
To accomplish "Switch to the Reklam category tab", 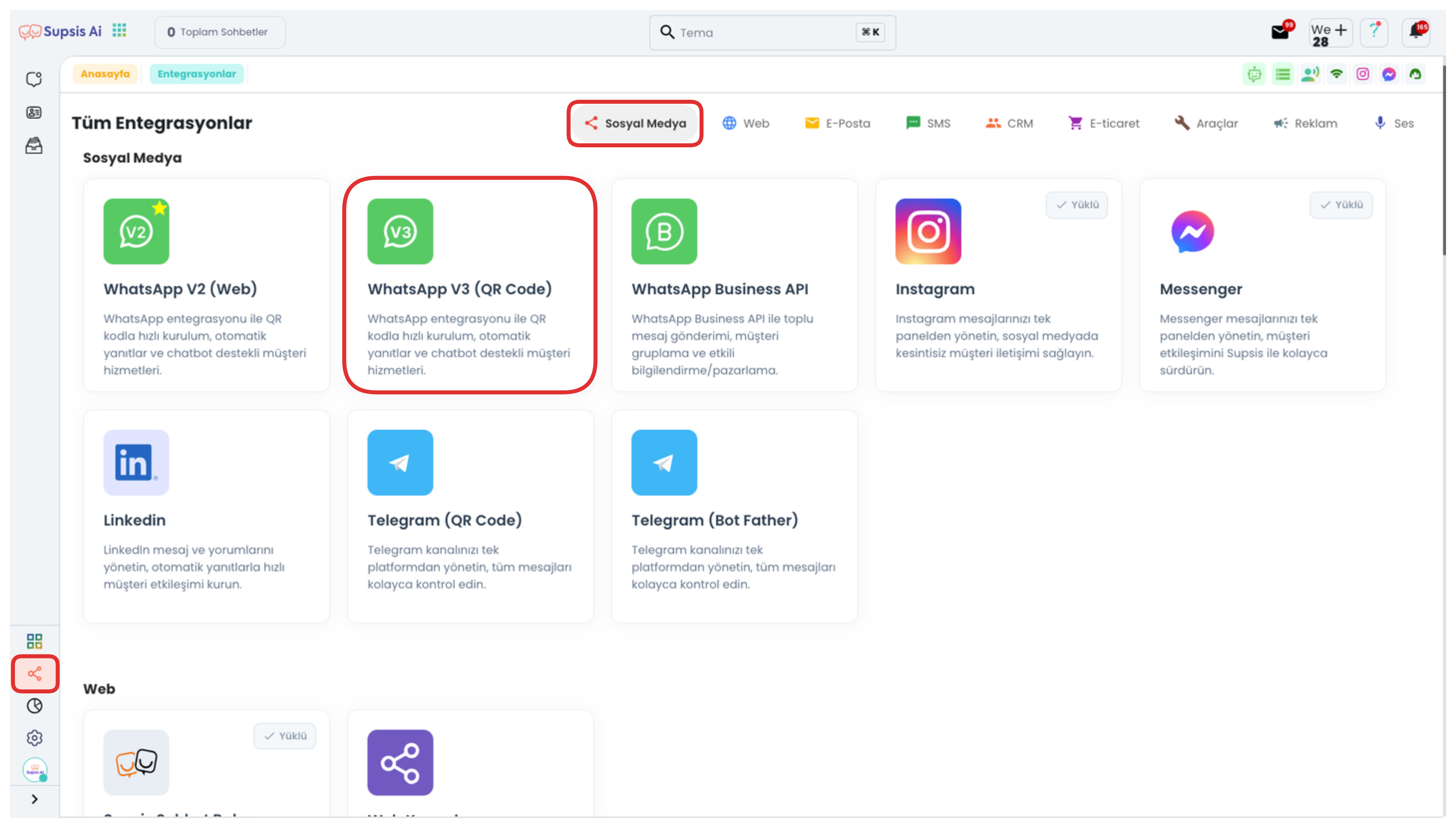I will [x=1305, y=123].
